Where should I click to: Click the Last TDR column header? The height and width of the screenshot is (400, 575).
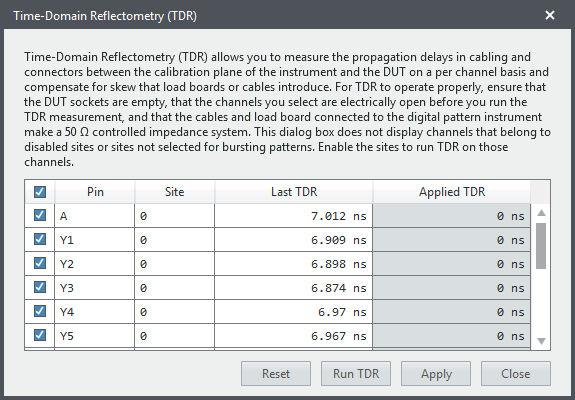pyautogui.click(x=294, y=192)
